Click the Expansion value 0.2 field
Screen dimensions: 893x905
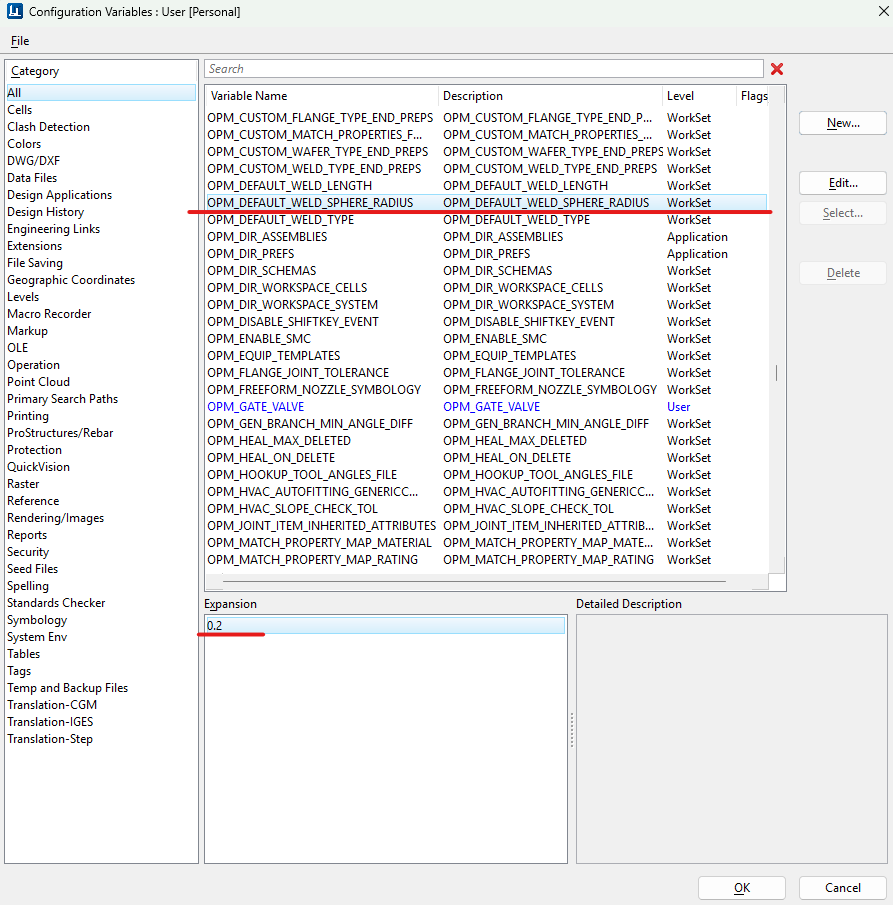(384, 625)
